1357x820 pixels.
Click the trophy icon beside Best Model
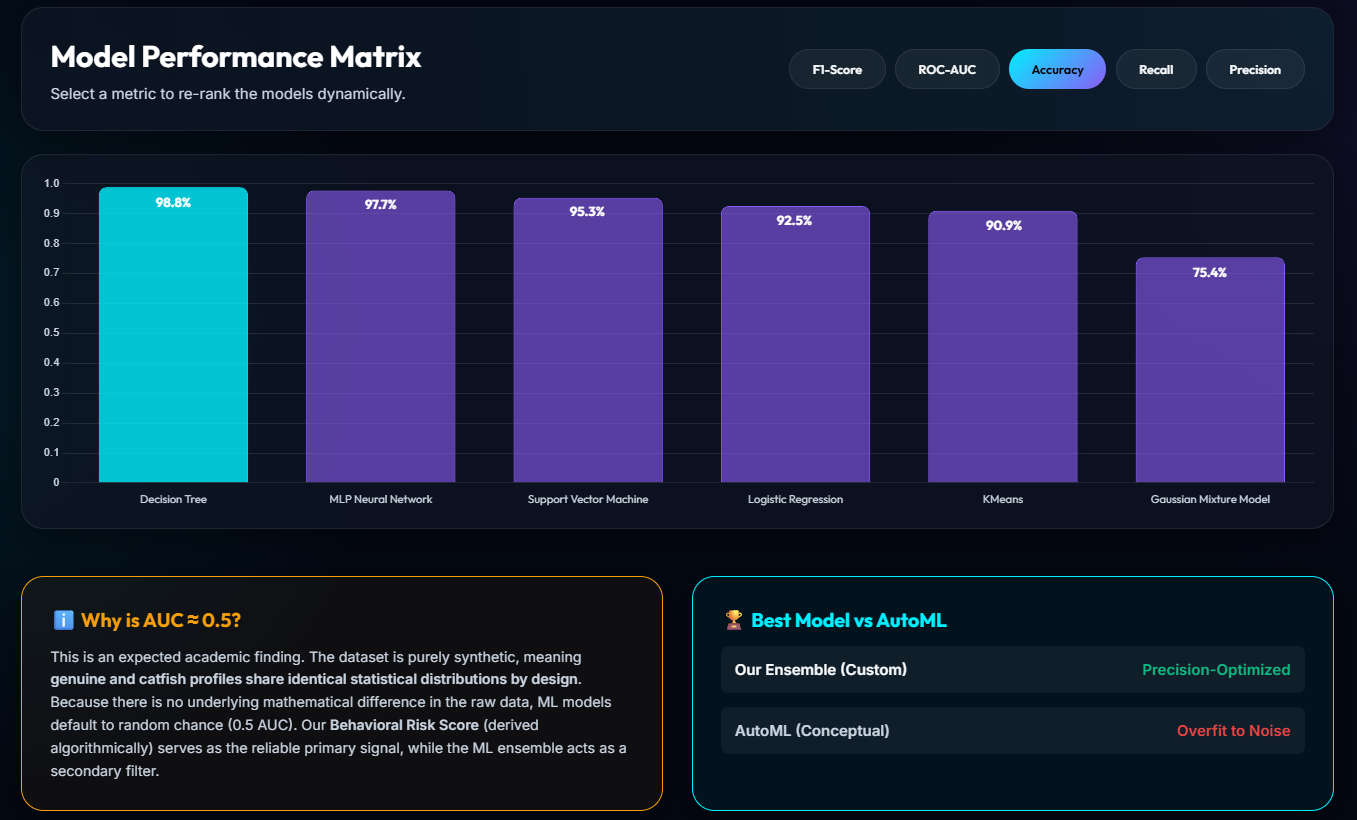coord(733,621)
